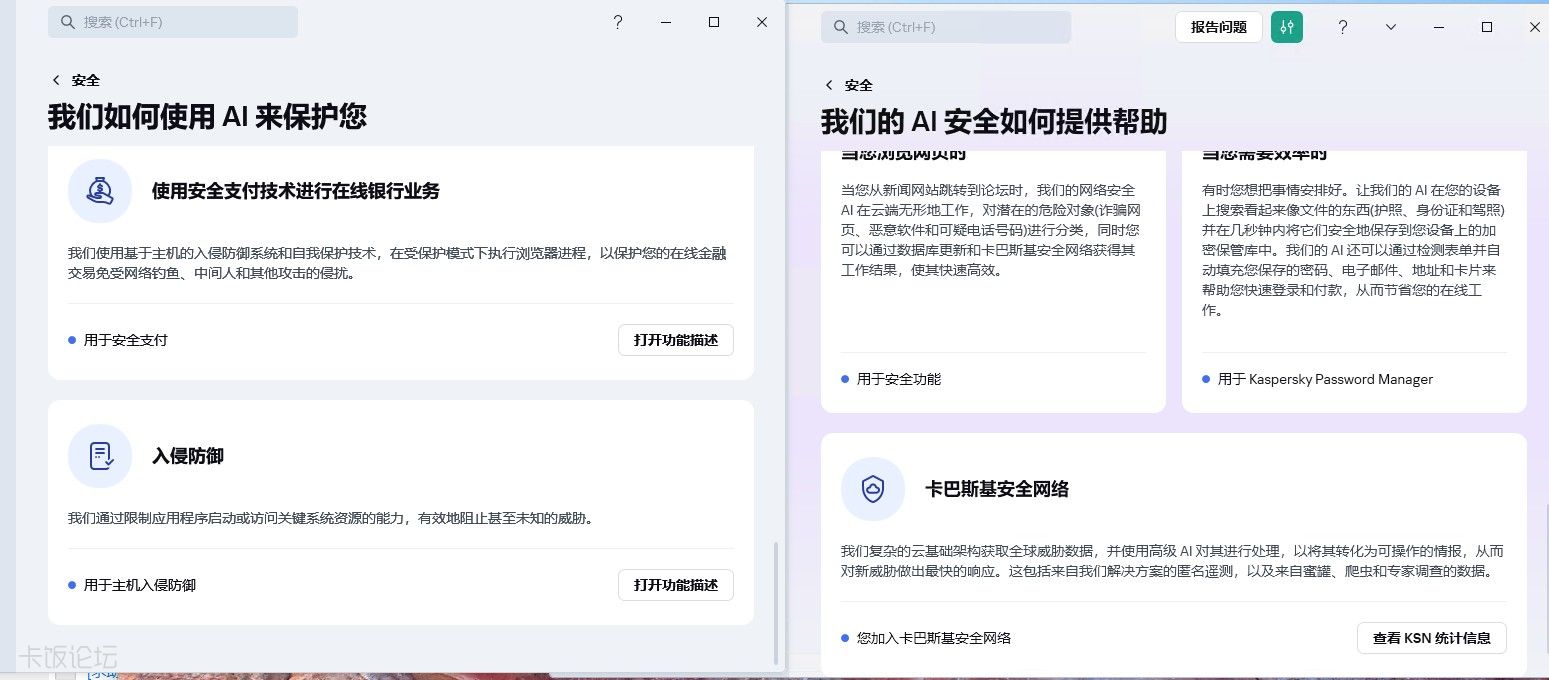Click the 入侵防御 card heading
This screenshot has height=680, width=1549.
[x=188, y=456]
